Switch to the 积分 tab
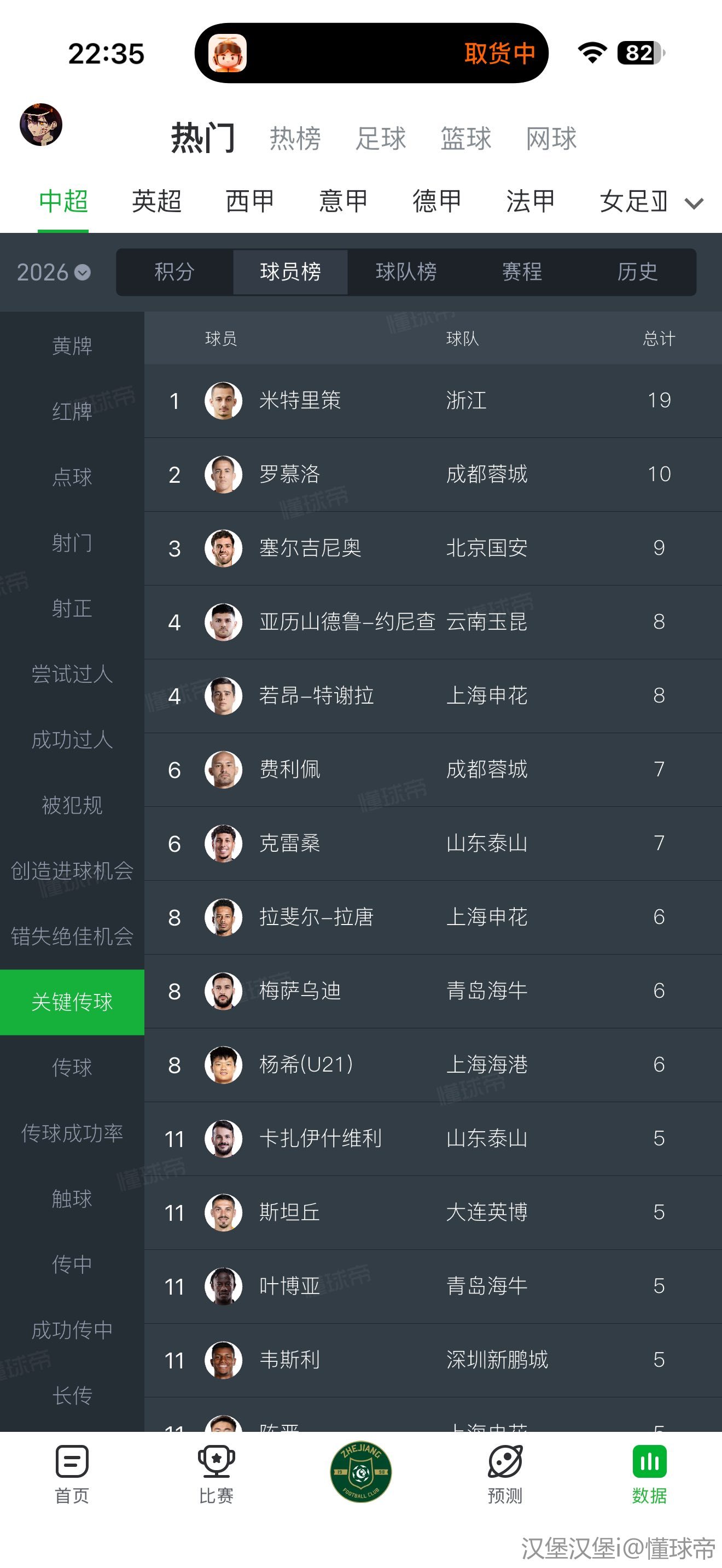Viewport: 722px width, 1568px height. click(174, 272)
